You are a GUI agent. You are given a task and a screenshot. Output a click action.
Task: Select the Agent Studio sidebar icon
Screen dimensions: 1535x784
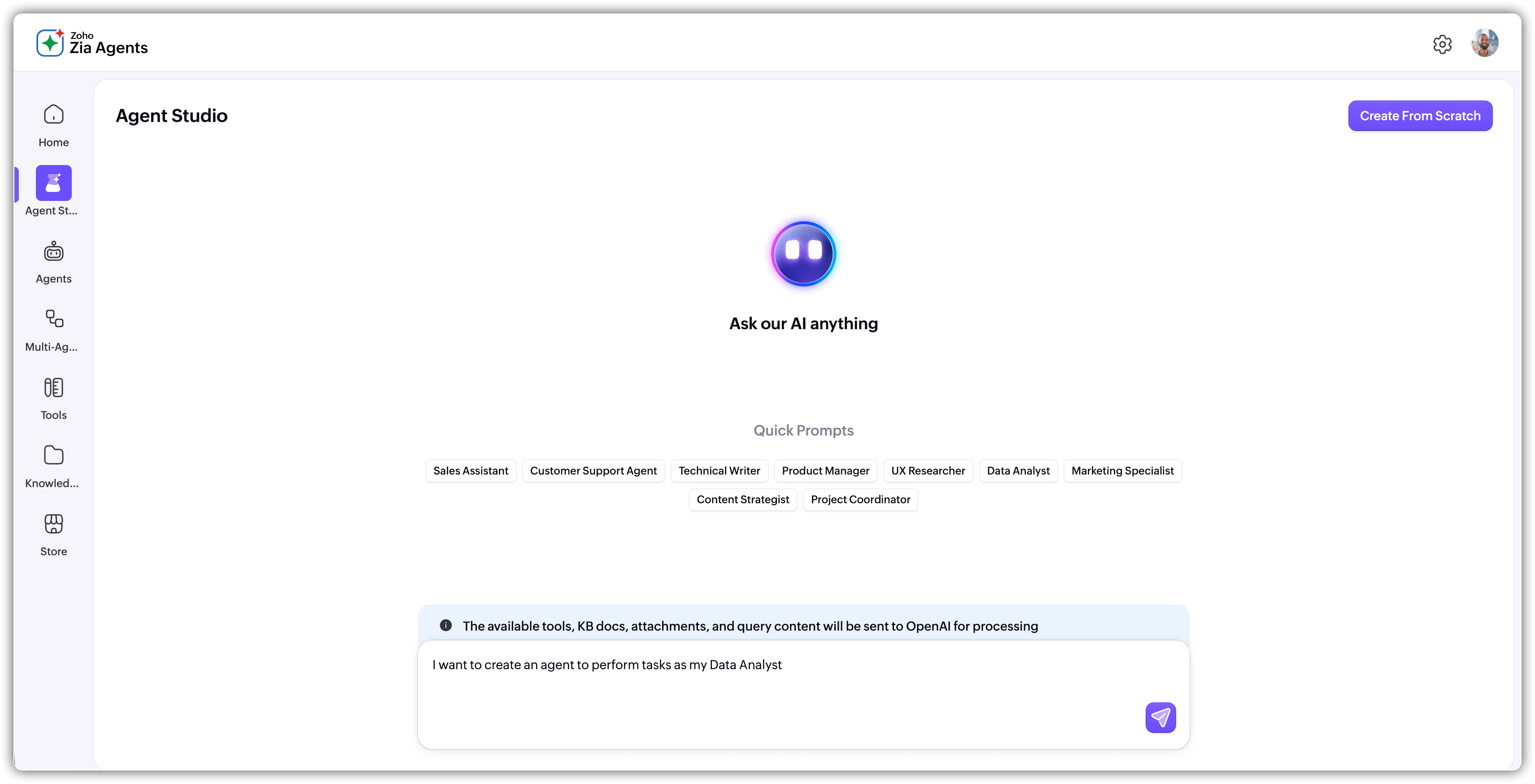point(54,183)
